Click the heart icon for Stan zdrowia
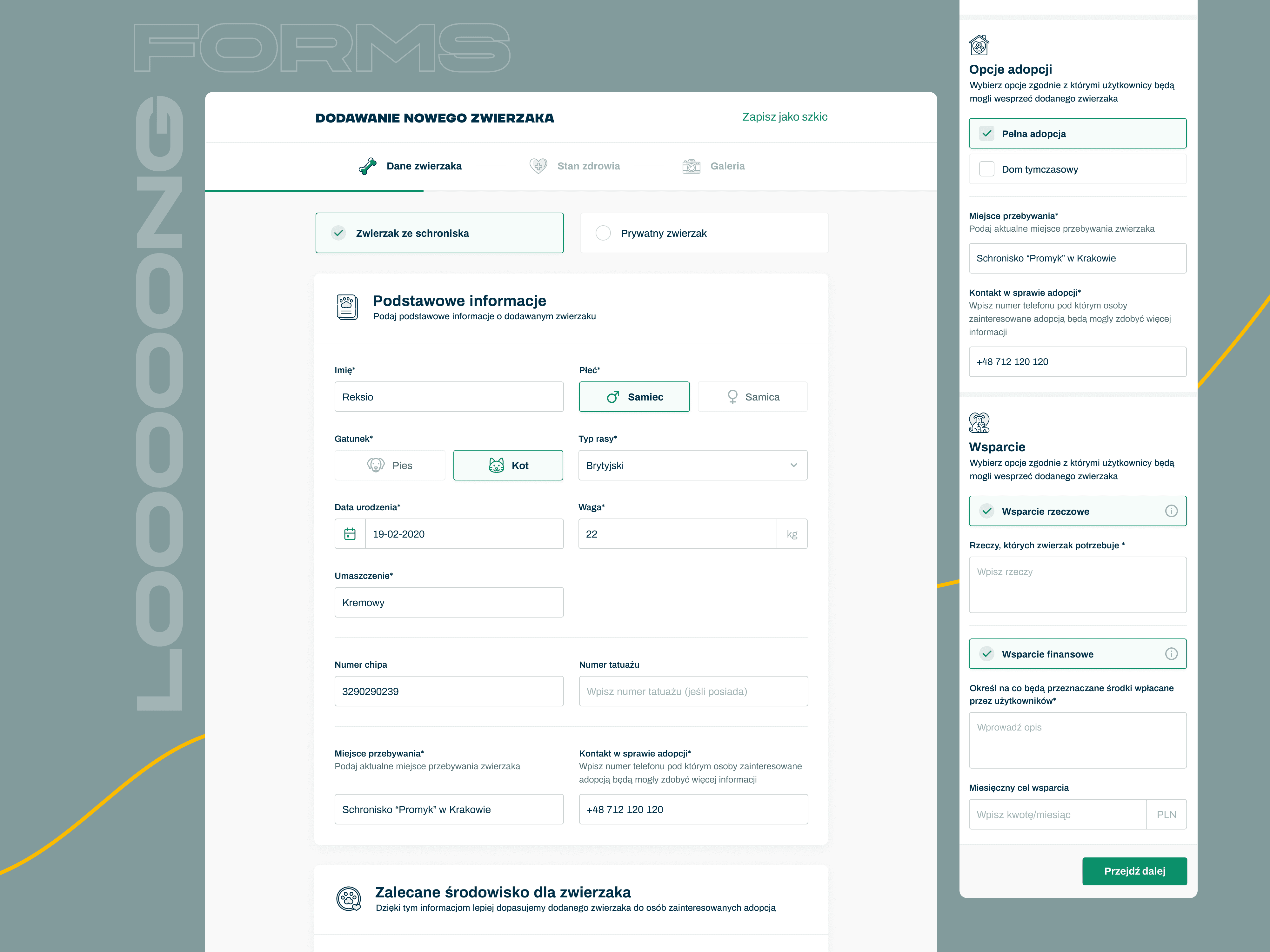1270x952 pixels. point(538,166)
